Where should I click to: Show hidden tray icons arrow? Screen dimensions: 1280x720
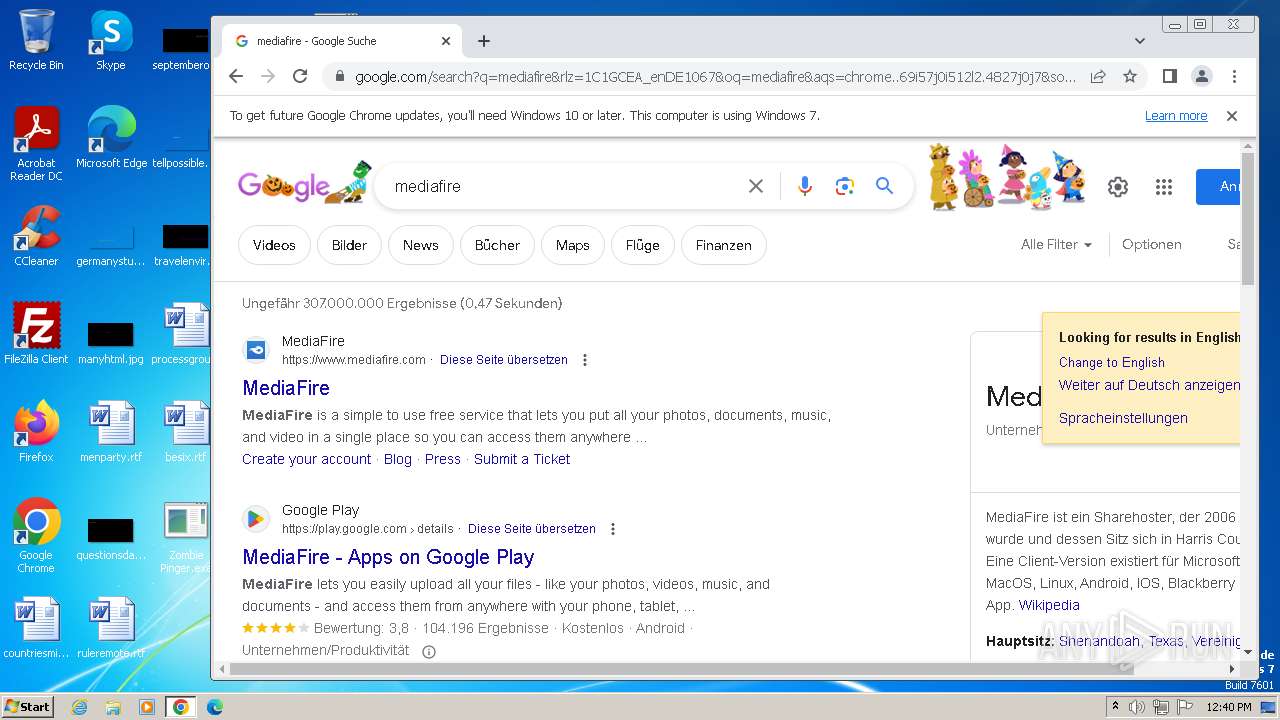tap(1116, 707)
